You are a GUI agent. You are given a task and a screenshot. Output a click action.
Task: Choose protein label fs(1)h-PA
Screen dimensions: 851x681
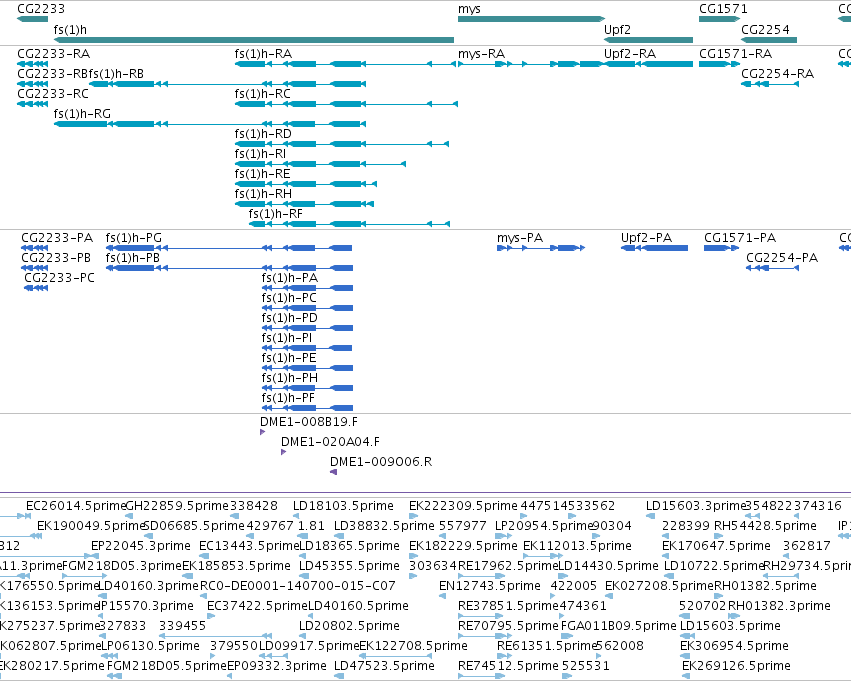pos(290,278)
